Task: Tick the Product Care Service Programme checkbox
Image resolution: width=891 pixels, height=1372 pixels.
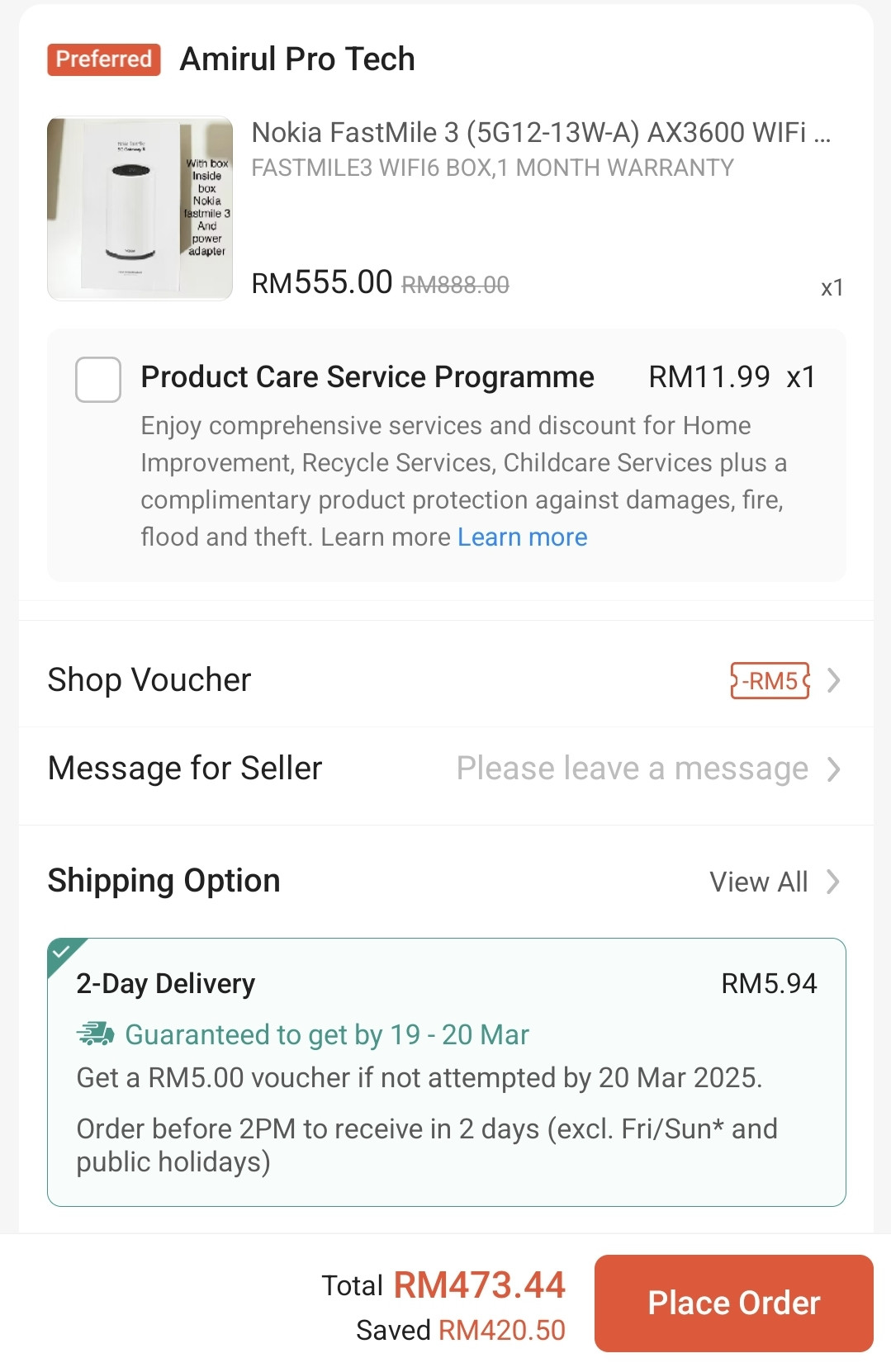Action: pos(98,380)
